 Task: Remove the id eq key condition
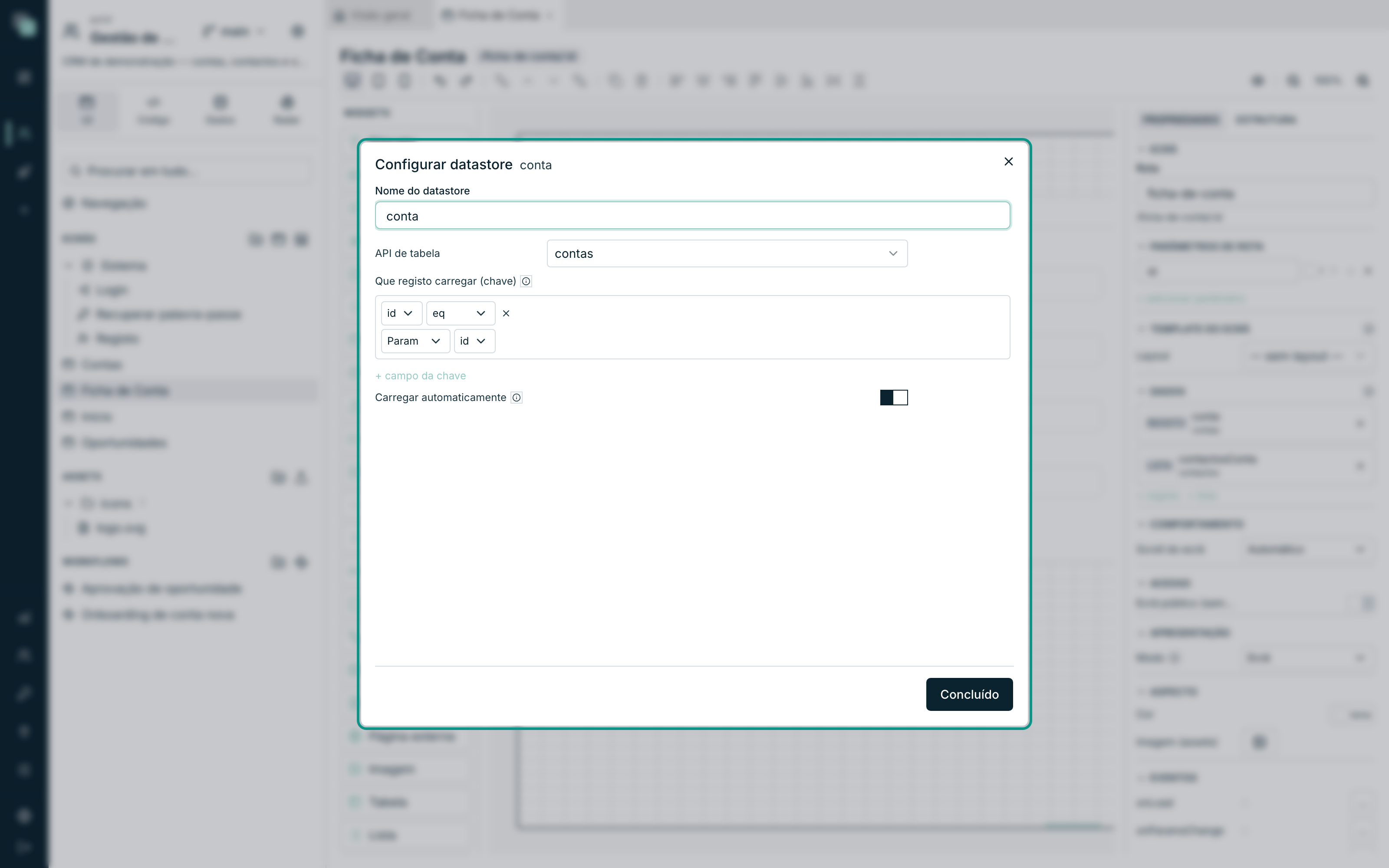point(506,313)
